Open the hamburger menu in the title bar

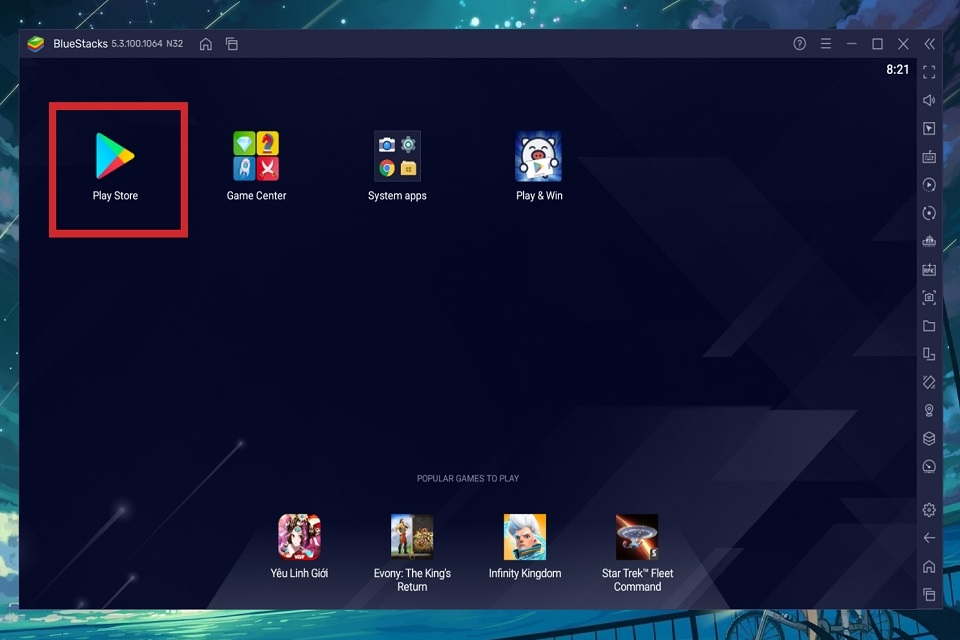tap(826, 43)
